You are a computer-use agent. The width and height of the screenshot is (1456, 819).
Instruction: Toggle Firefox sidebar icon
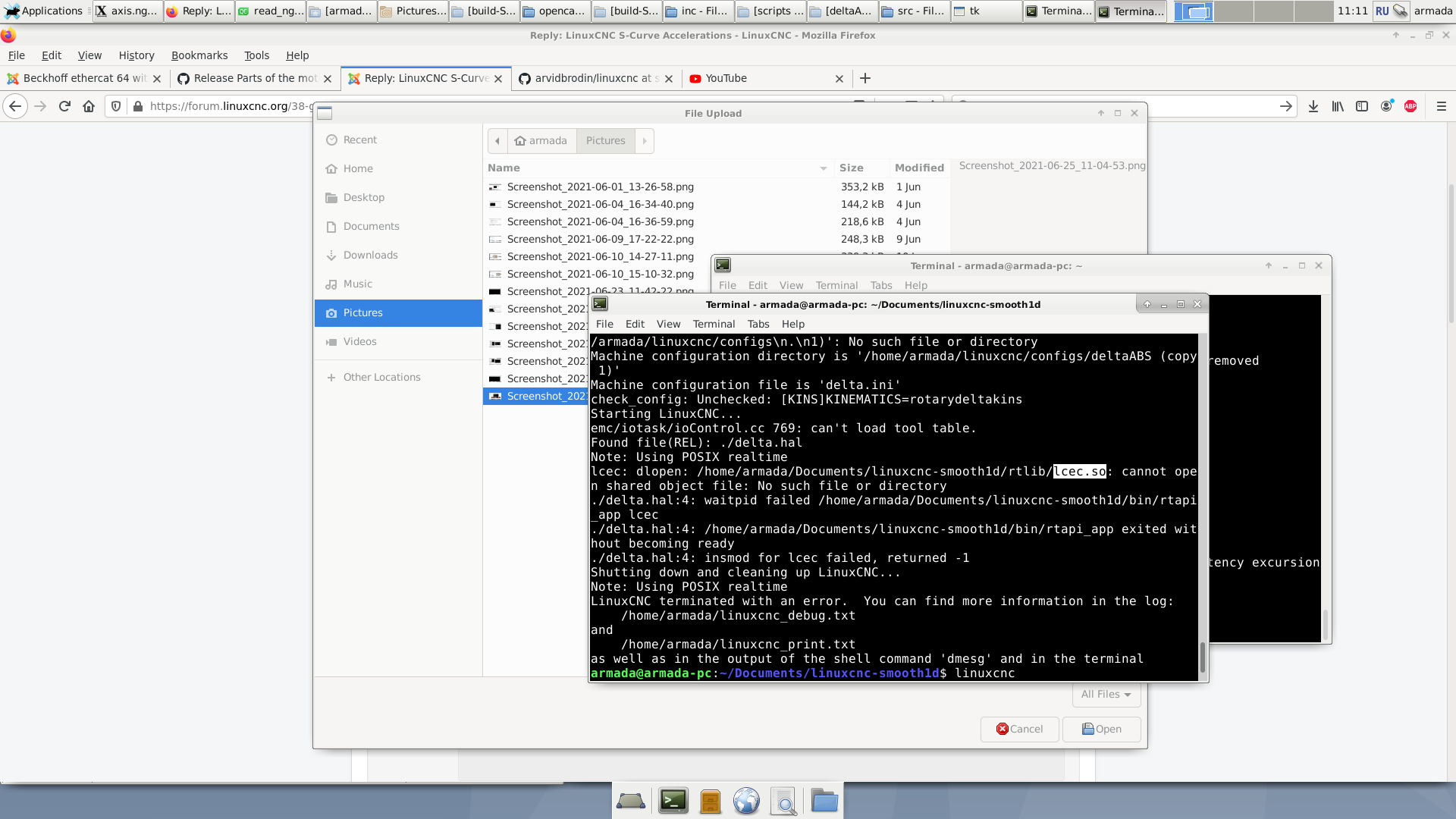[1362, 107]
